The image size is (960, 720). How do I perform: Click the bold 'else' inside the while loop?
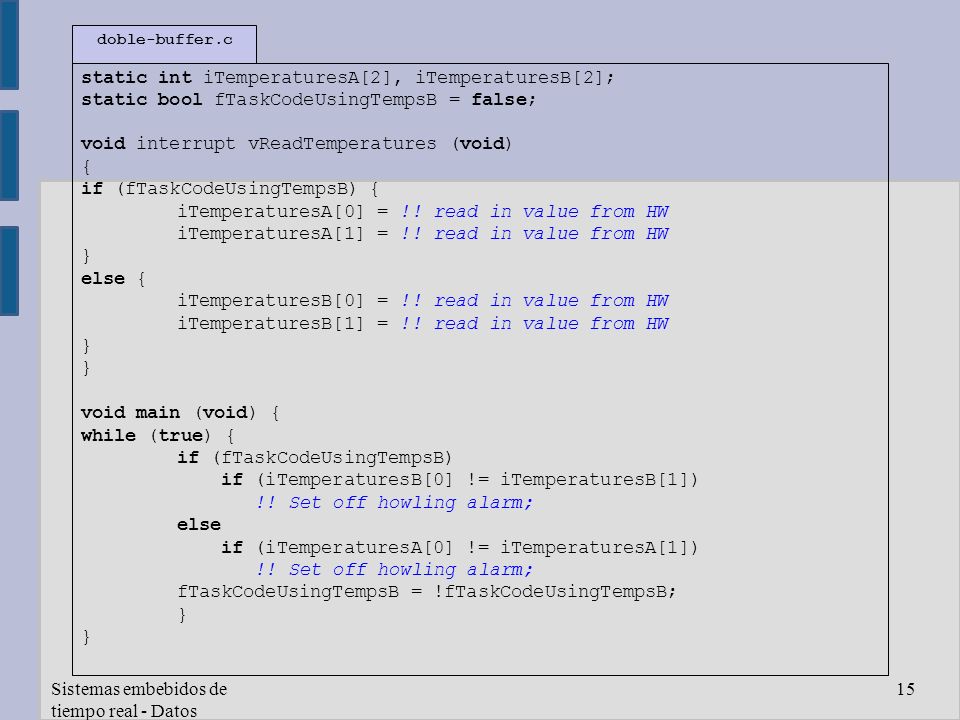pyautogui.click(x=199, y=525)
